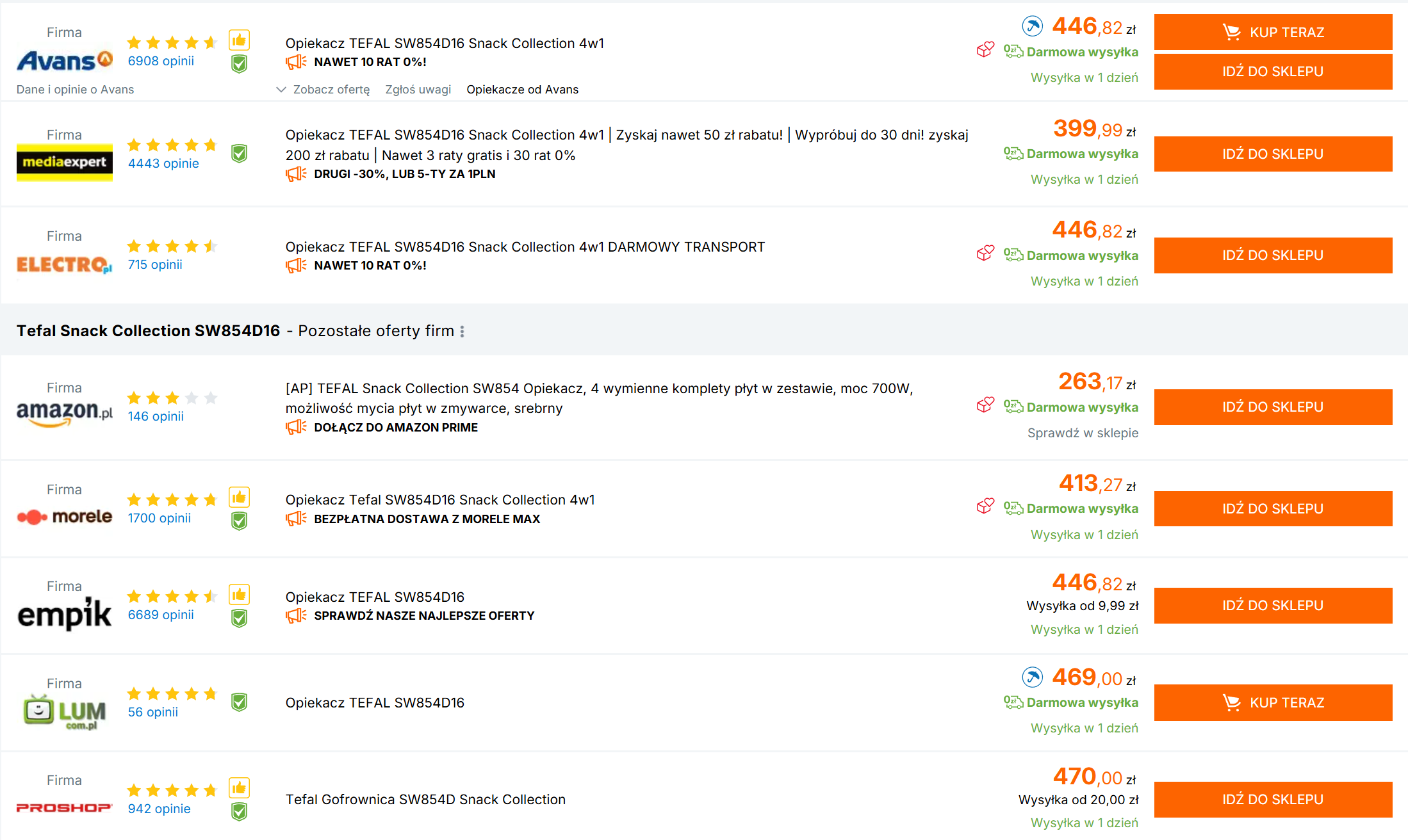Click the thumbs-up badge for PROSHOP
1408x840 pixels.
point(239,787)
